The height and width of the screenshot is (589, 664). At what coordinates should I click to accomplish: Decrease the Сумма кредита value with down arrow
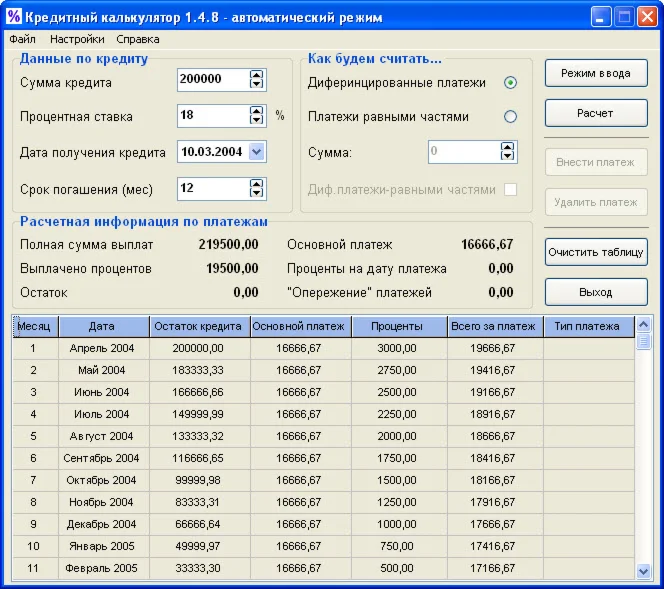(x=257, y=85)
